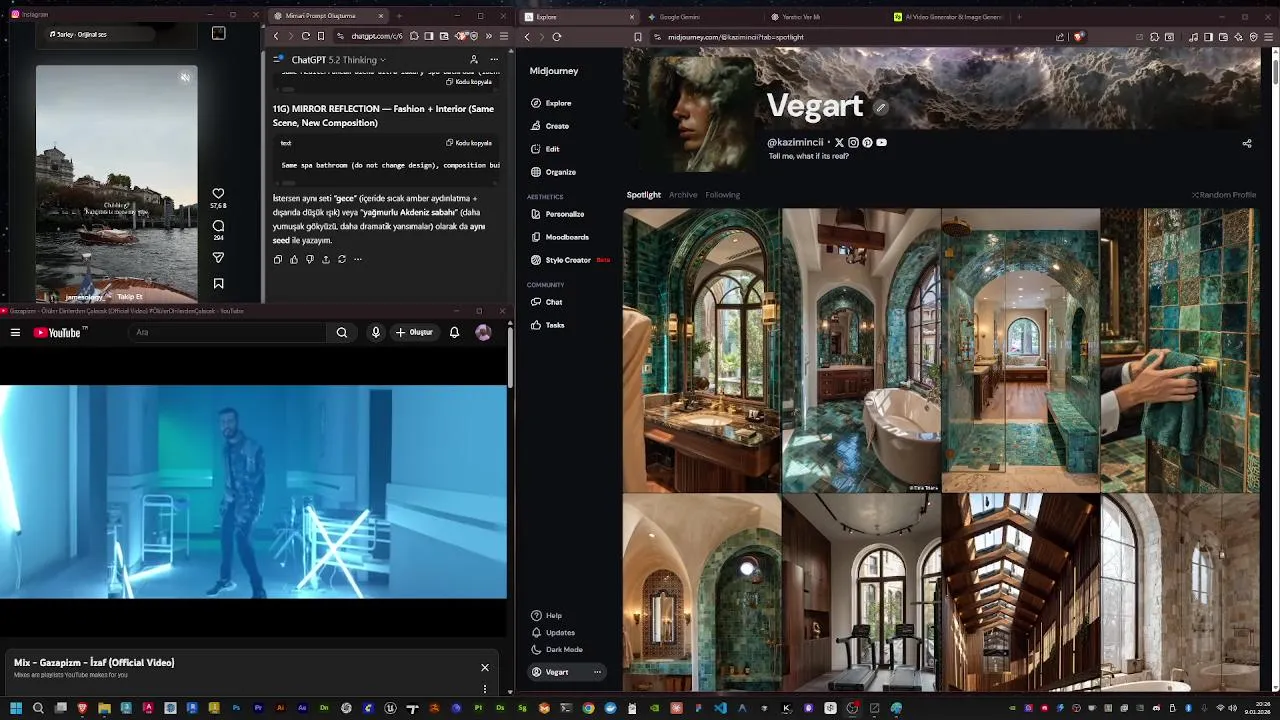The height and width of the screenshot is (720, 1280).
Task: Click Random Profile button
Action: 1224,195
